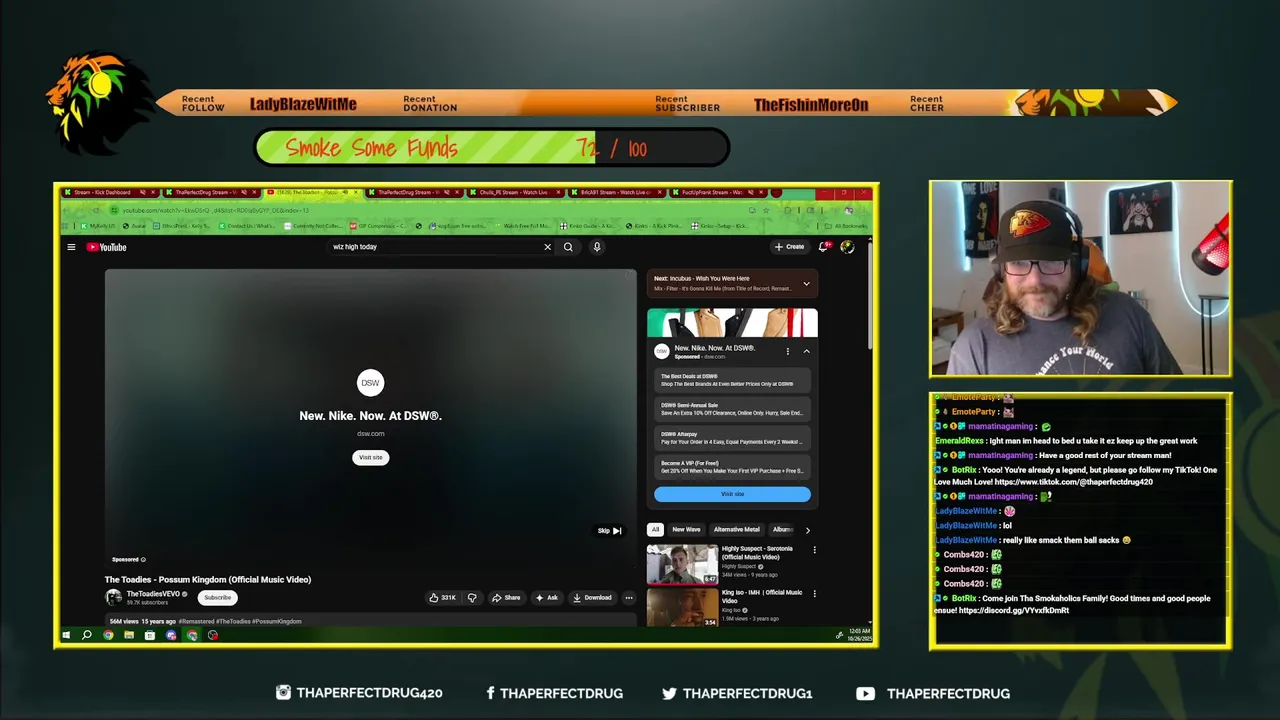Select the 'All' filter chip
Screen dimensions: 1280x720
(655, 530)
